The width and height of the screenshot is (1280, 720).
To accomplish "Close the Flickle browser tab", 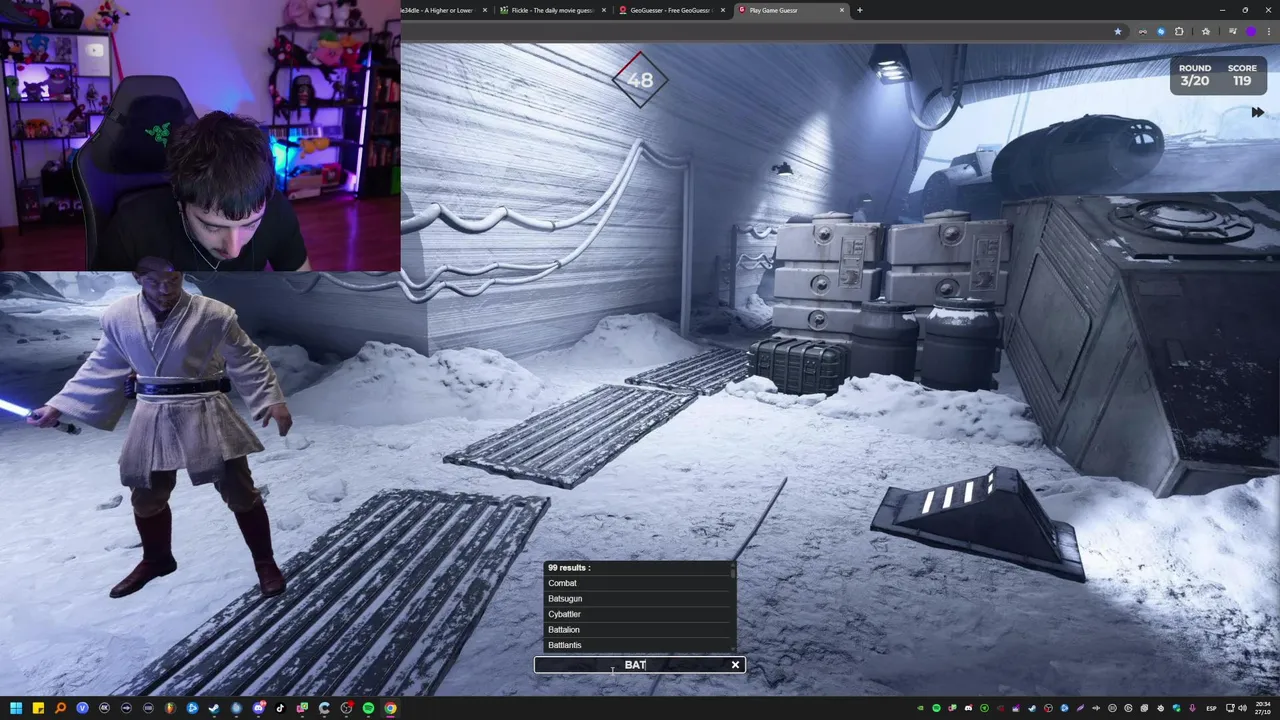I will (603, 10).
